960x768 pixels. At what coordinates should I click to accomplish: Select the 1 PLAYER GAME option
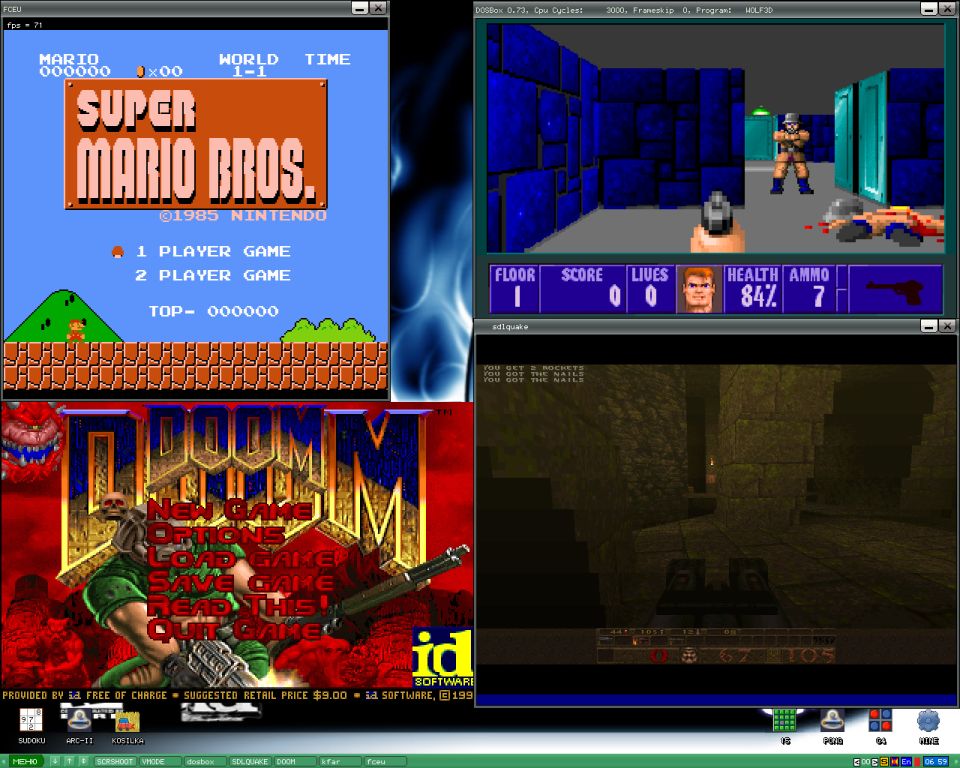[213, 251]
